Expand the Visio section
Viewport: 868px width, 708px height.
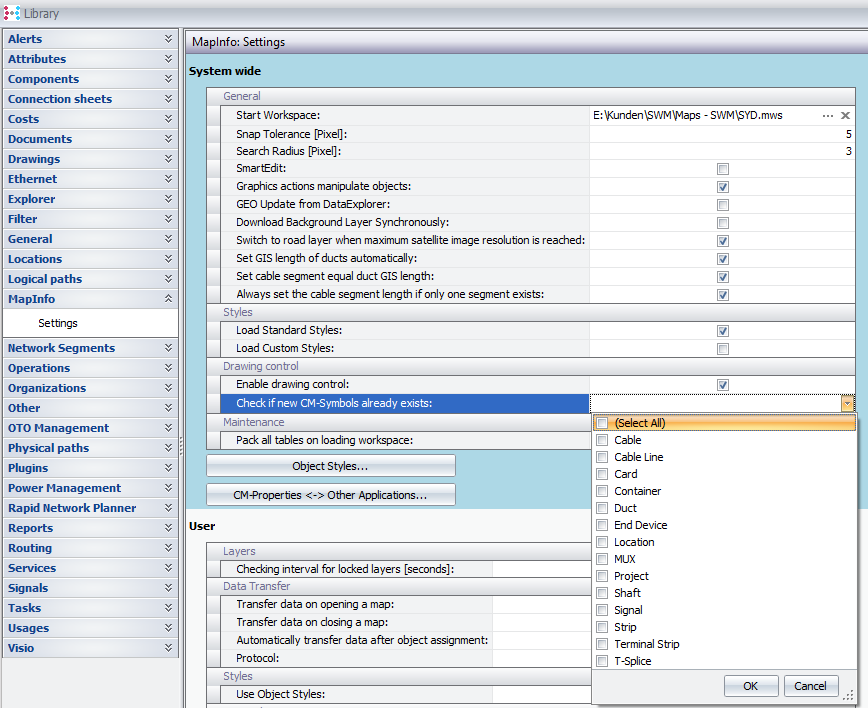[x=168, y=648]
